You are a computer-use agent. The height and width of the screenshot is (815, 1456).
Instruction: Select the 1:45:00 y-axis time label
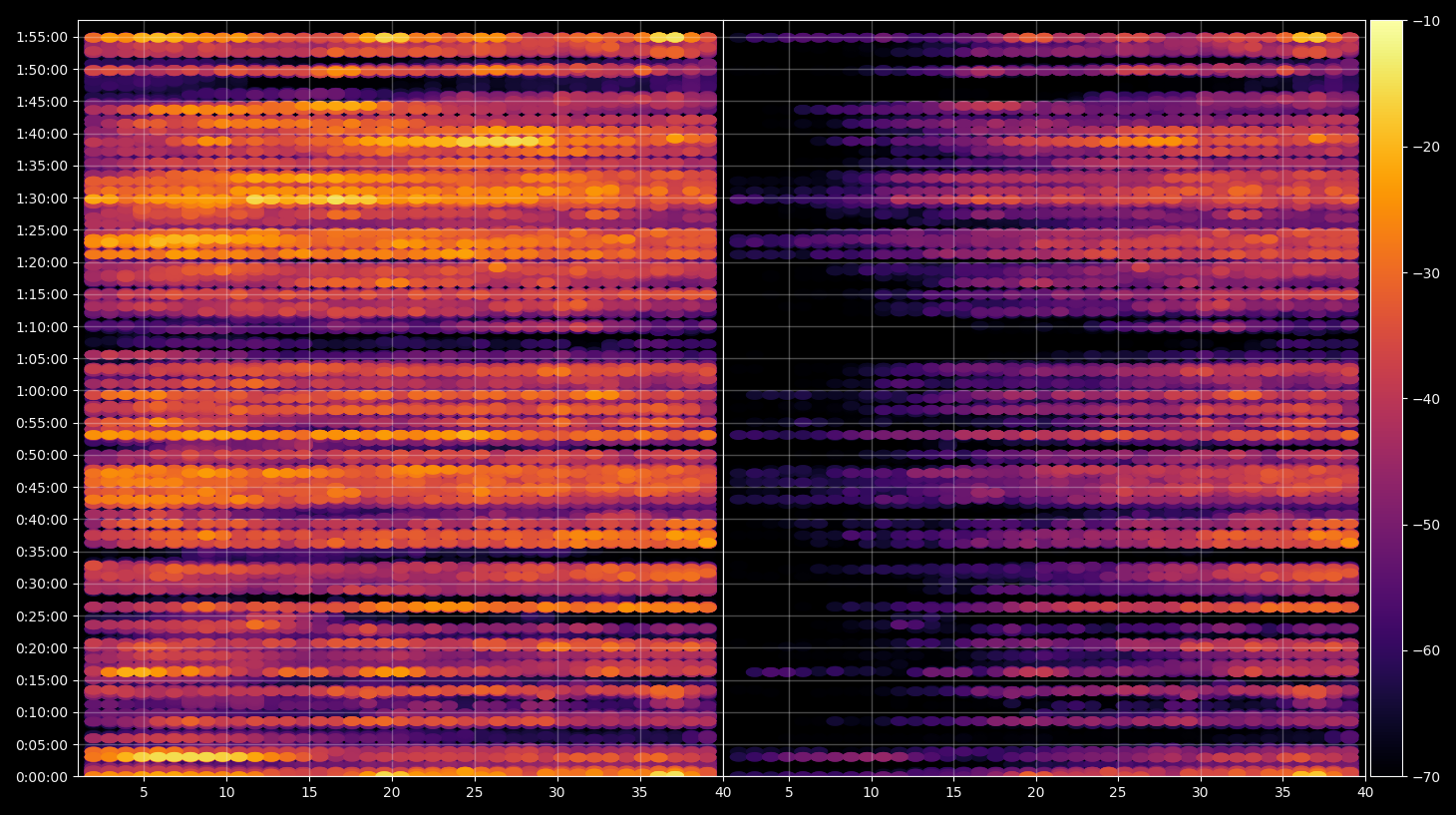pos(42,102)
